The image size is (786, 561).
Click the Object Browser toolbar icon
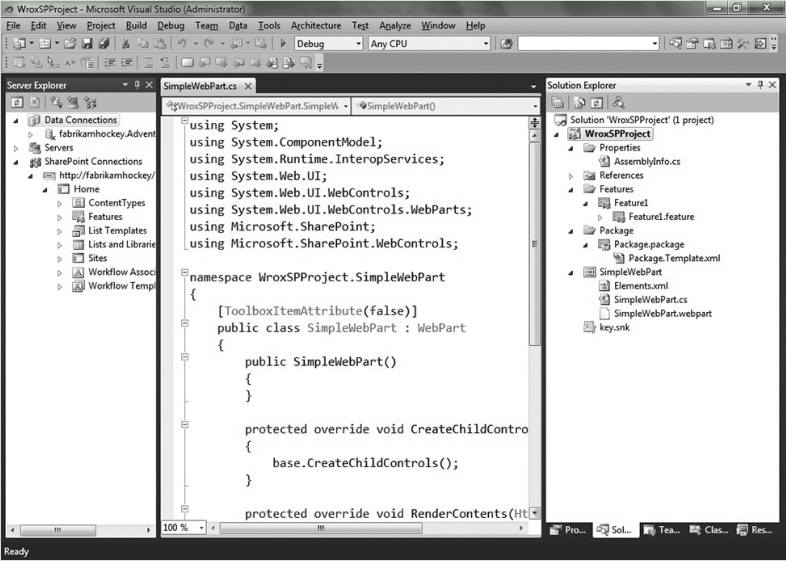(x=726, y=44)
